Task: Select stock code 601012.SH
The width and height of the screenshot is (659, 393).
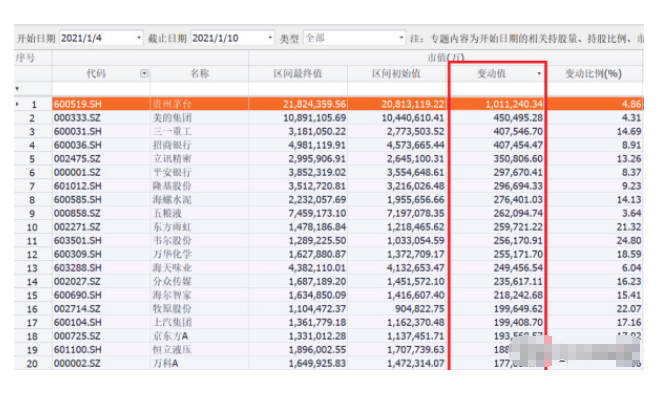Action: (x=78, y=186)
